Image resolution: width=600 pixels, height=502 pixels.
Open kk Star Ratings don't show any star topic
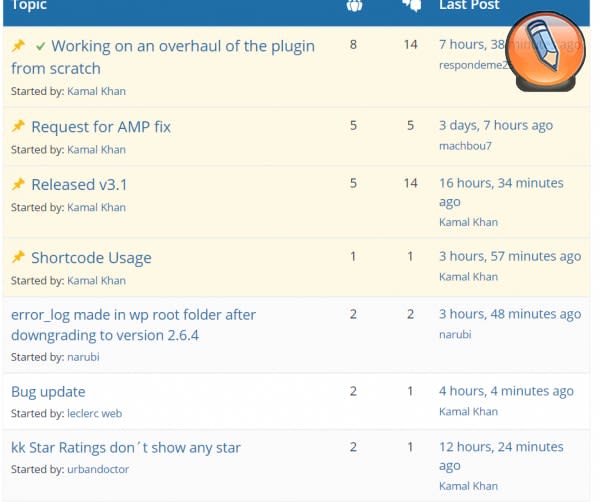(x=126, y=448)
